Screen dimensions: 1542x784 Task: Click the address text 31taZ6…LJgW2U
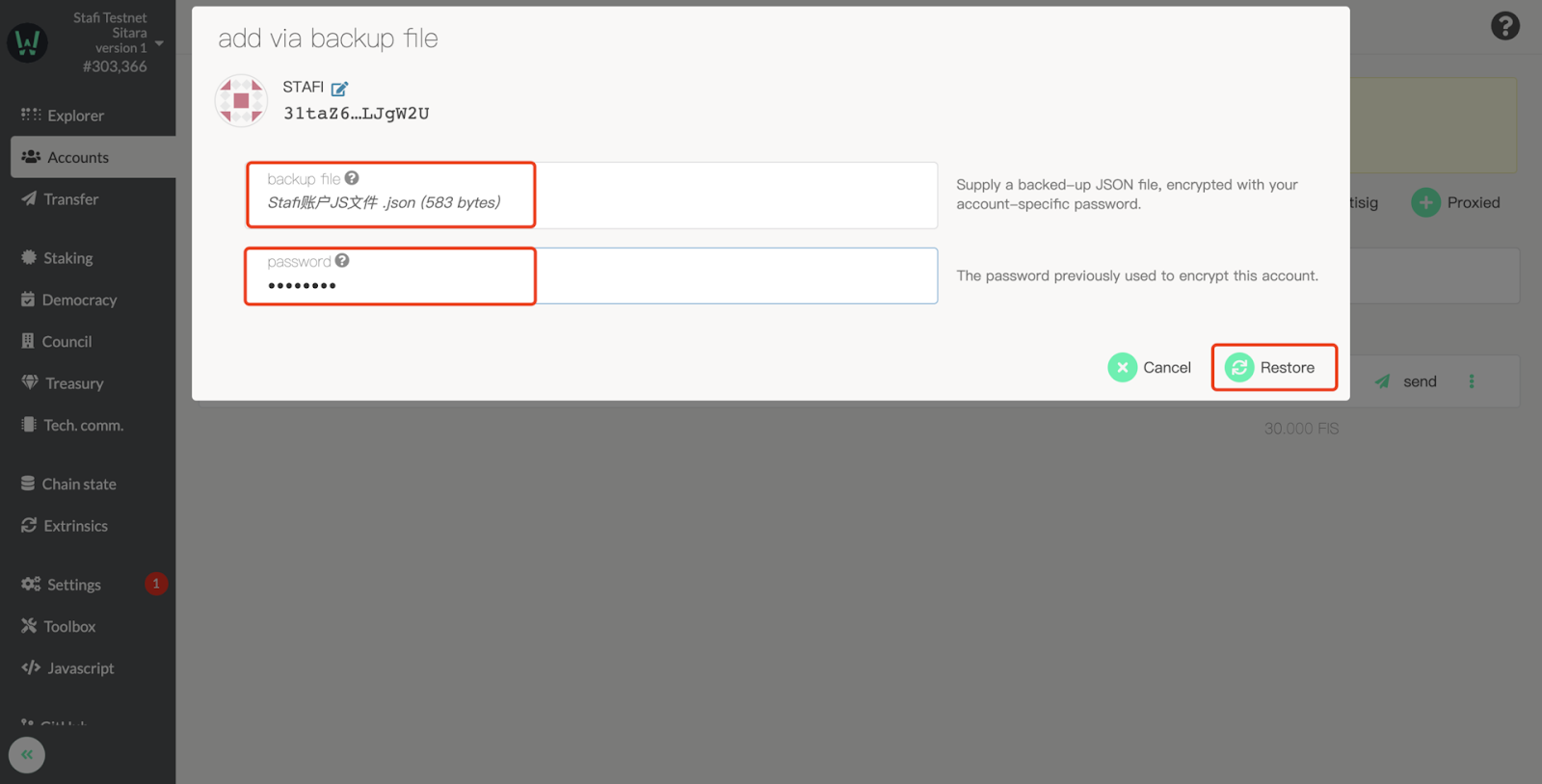point(357,114)
